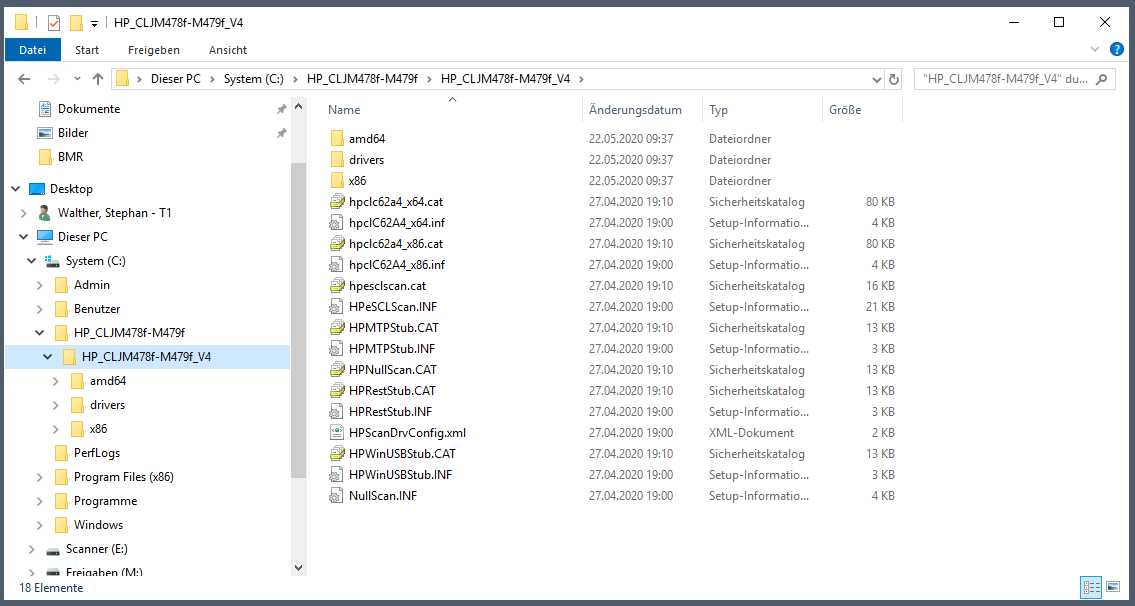Screen dimensions: 1135x606
Task: Select HPRestStub.INF file icon
Action: coord(337,411)
